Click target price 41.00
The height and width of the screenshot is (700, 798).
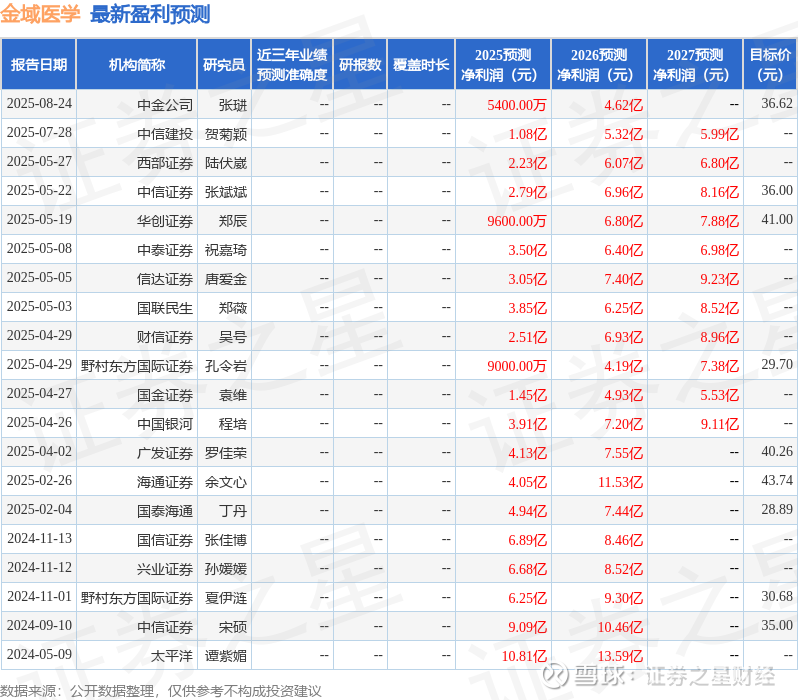[777, 219]
